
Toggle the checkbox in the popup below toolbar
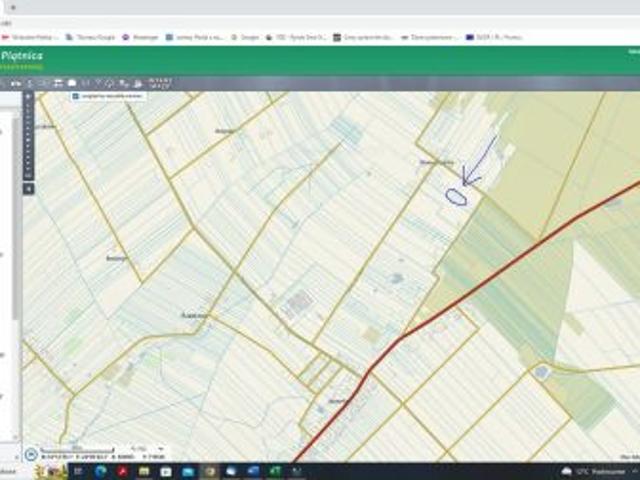(x=76, y=96)
